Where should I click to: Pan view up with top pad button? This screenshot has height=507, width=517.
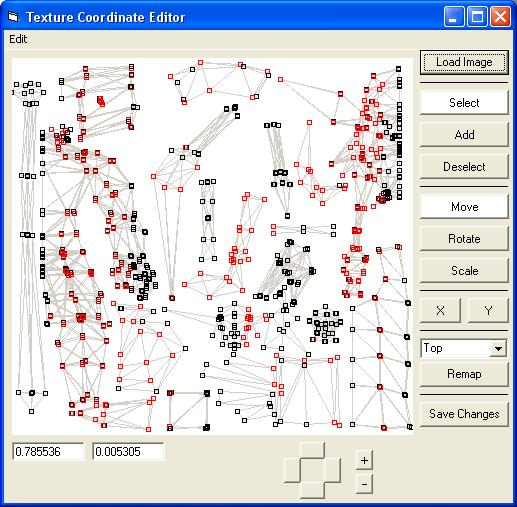pos(312,450)
